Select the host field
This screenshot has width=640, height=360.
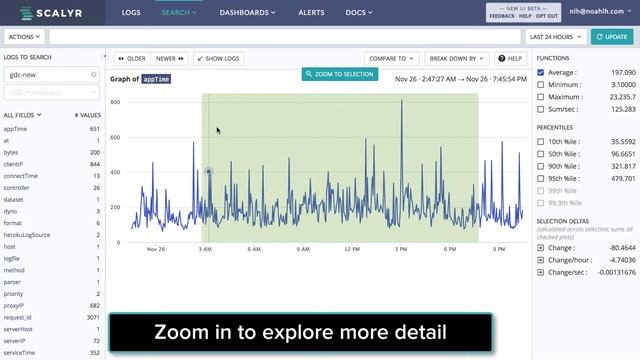coord(9,247)
